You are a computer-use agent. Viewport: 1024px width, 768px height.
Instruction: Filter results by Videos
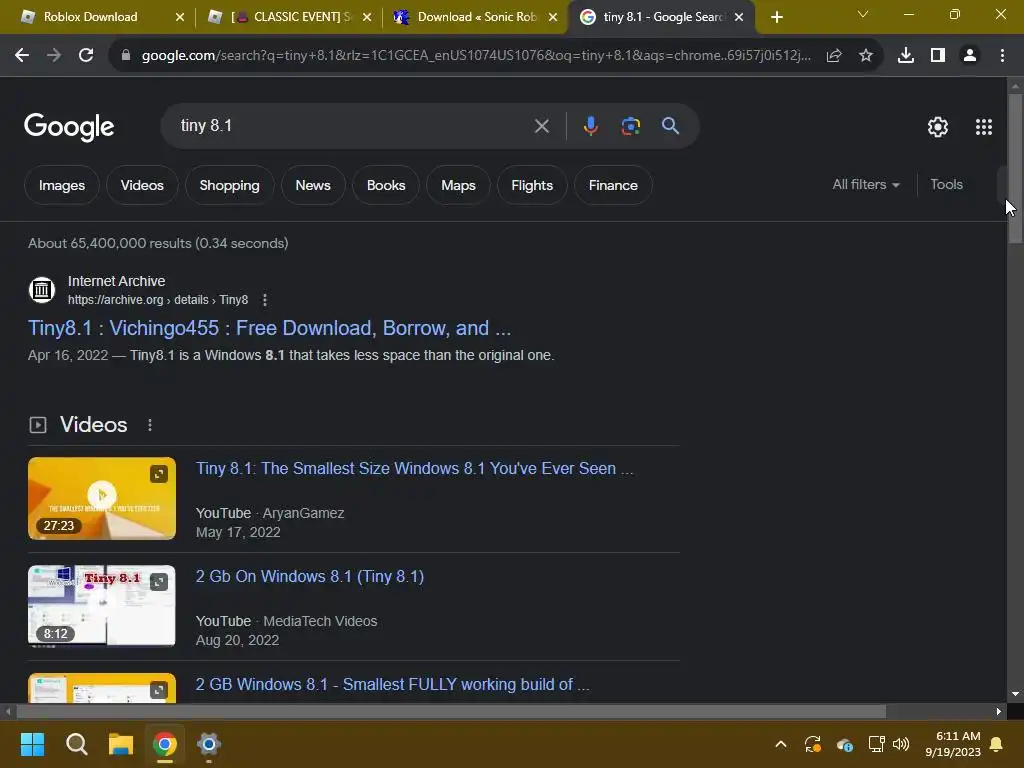(x=142, y=185)
